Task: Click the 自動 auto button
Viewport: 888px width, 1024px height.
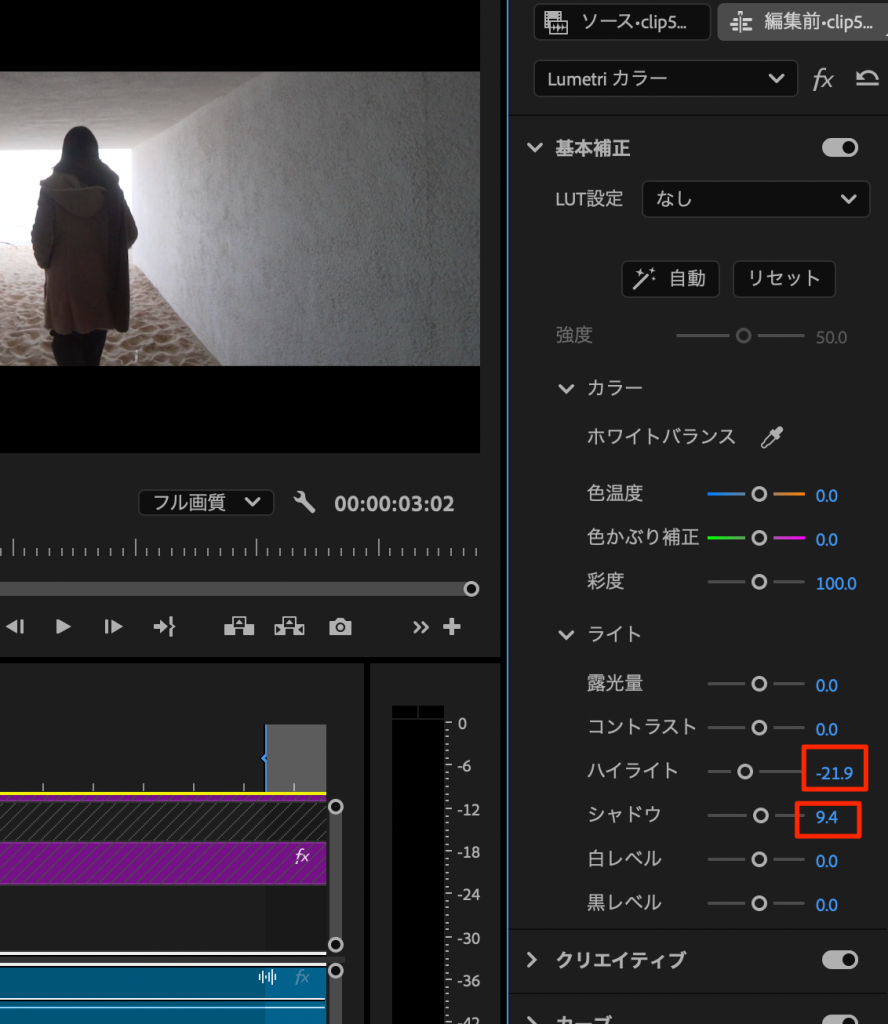Action: pos(669,279)
